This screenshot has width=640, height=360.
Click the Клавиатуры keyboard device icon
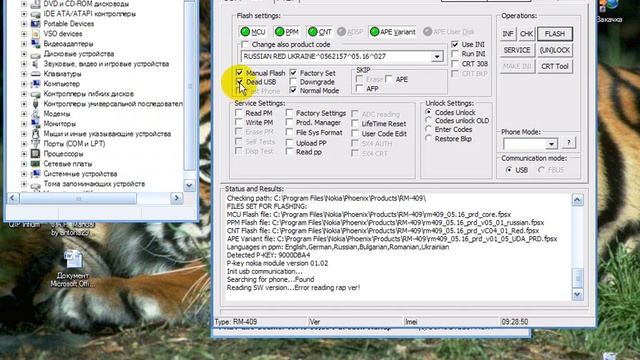pyautogui.click(x=36, y=74)
